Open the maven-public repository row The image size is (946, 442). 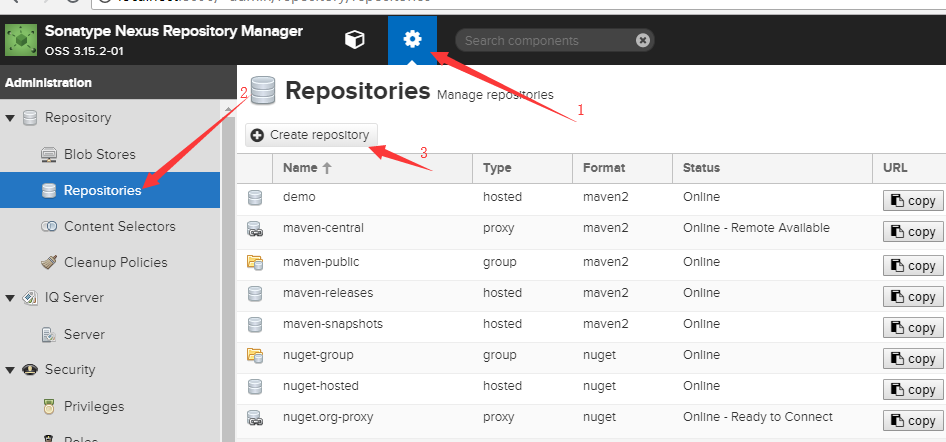591,265
